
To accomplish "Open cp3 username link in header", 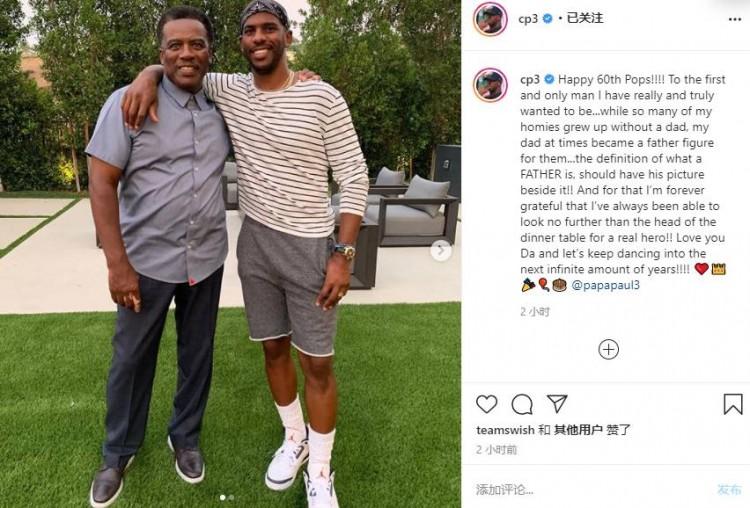I will click(528, 19).
